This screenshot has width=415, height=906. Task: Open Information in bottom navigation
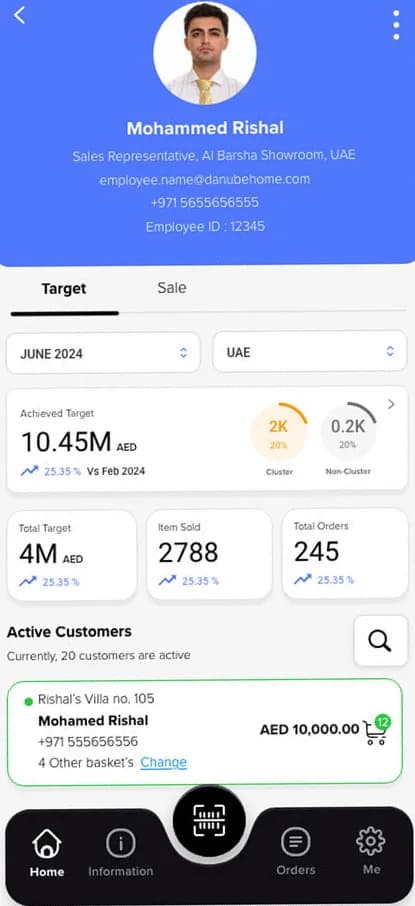click(121, 852)
